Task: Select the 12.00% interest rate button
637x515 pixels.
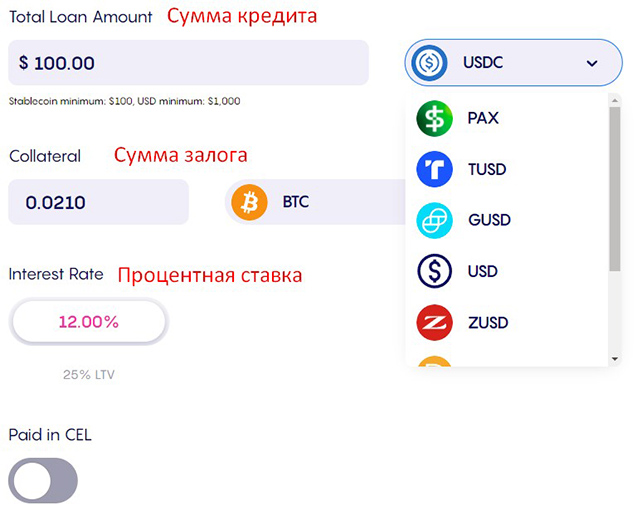Action: (88, 322)
